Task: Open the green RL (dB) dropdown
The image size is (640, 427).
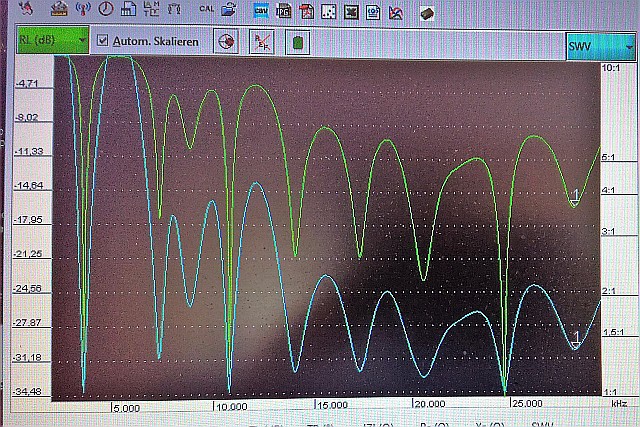Action: click(52, 42)
